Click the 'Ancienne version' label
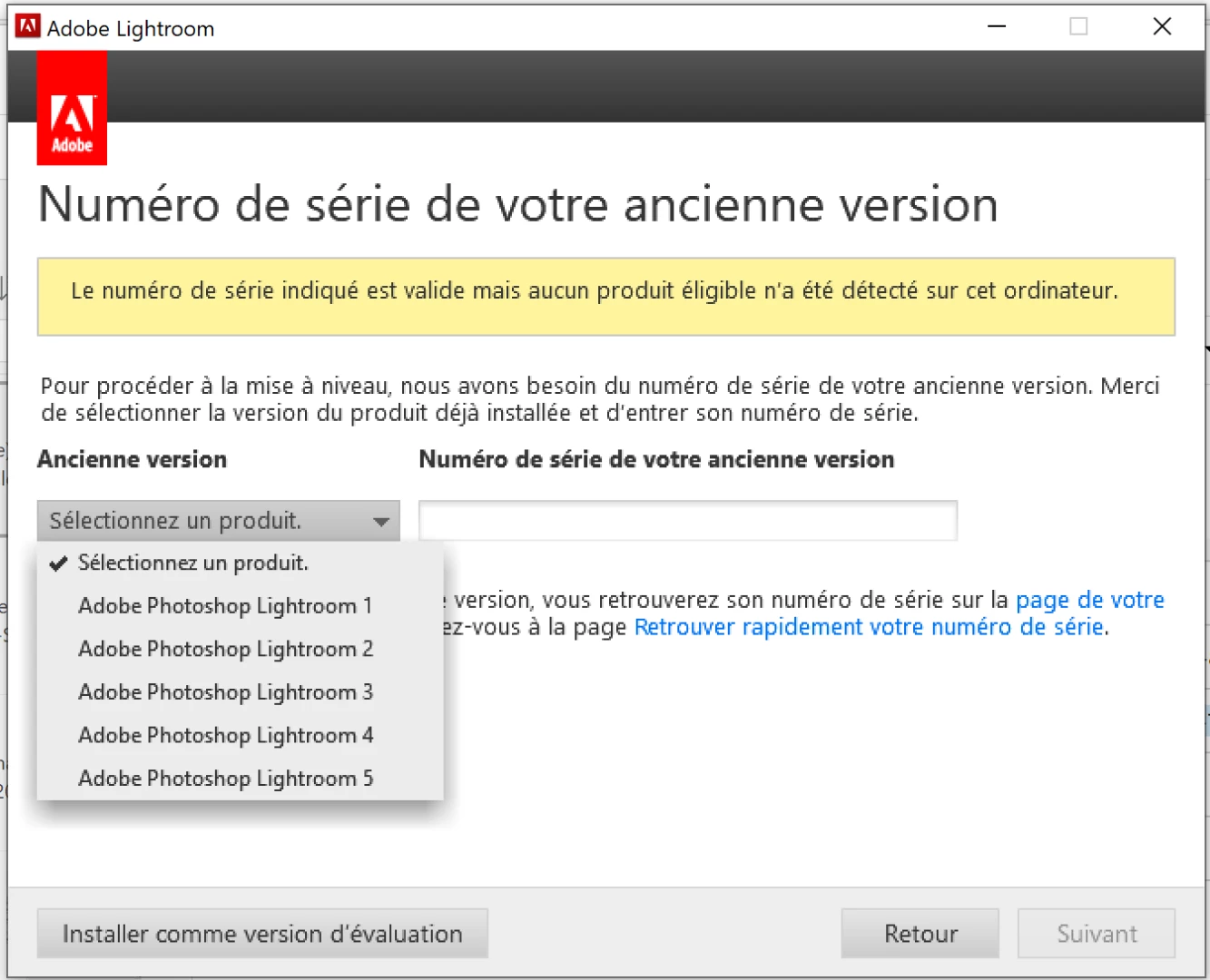The image size is (1210, 980). [x=133, y=459]
